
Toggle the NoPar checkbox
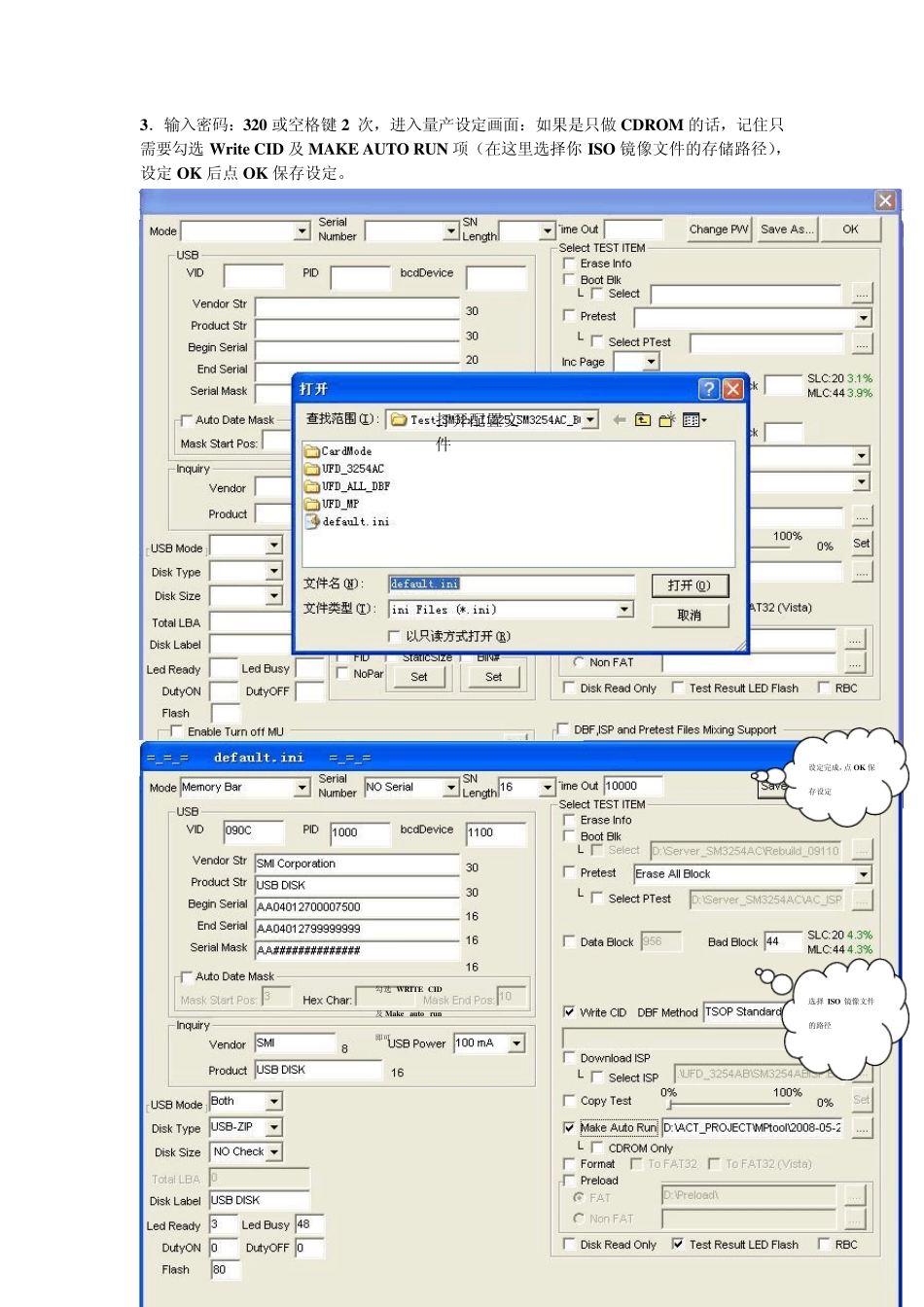[x=342, y=673]
